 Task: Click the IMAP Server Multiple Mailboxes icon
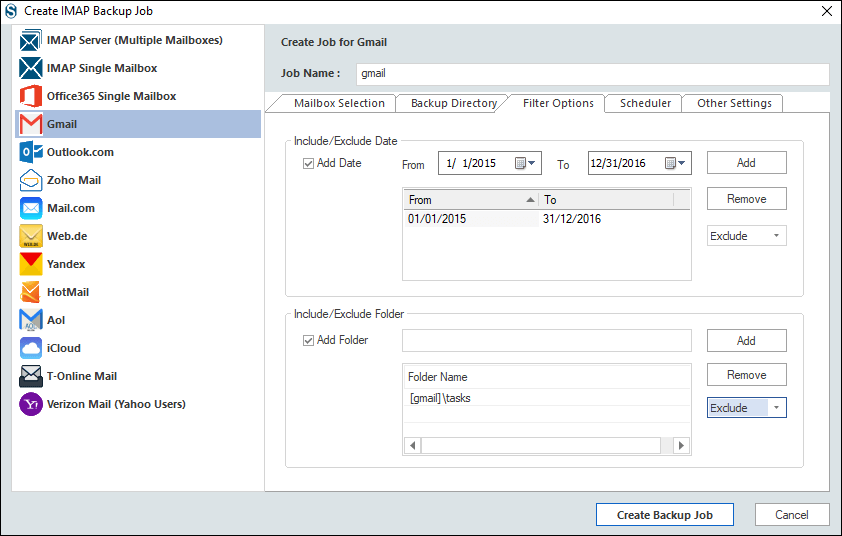pos(31,40)
